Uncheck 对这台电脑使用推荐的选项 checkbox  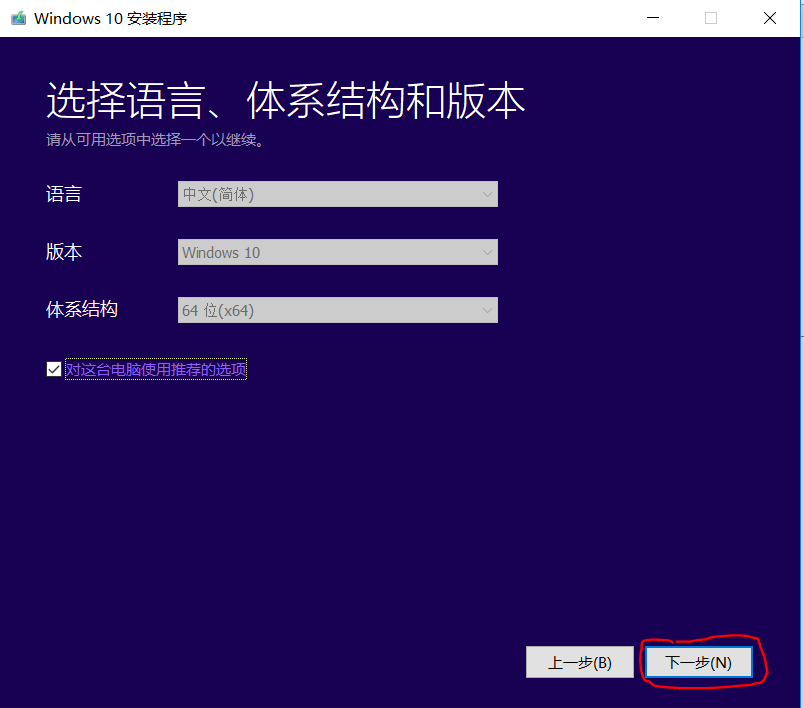point(54,369)
